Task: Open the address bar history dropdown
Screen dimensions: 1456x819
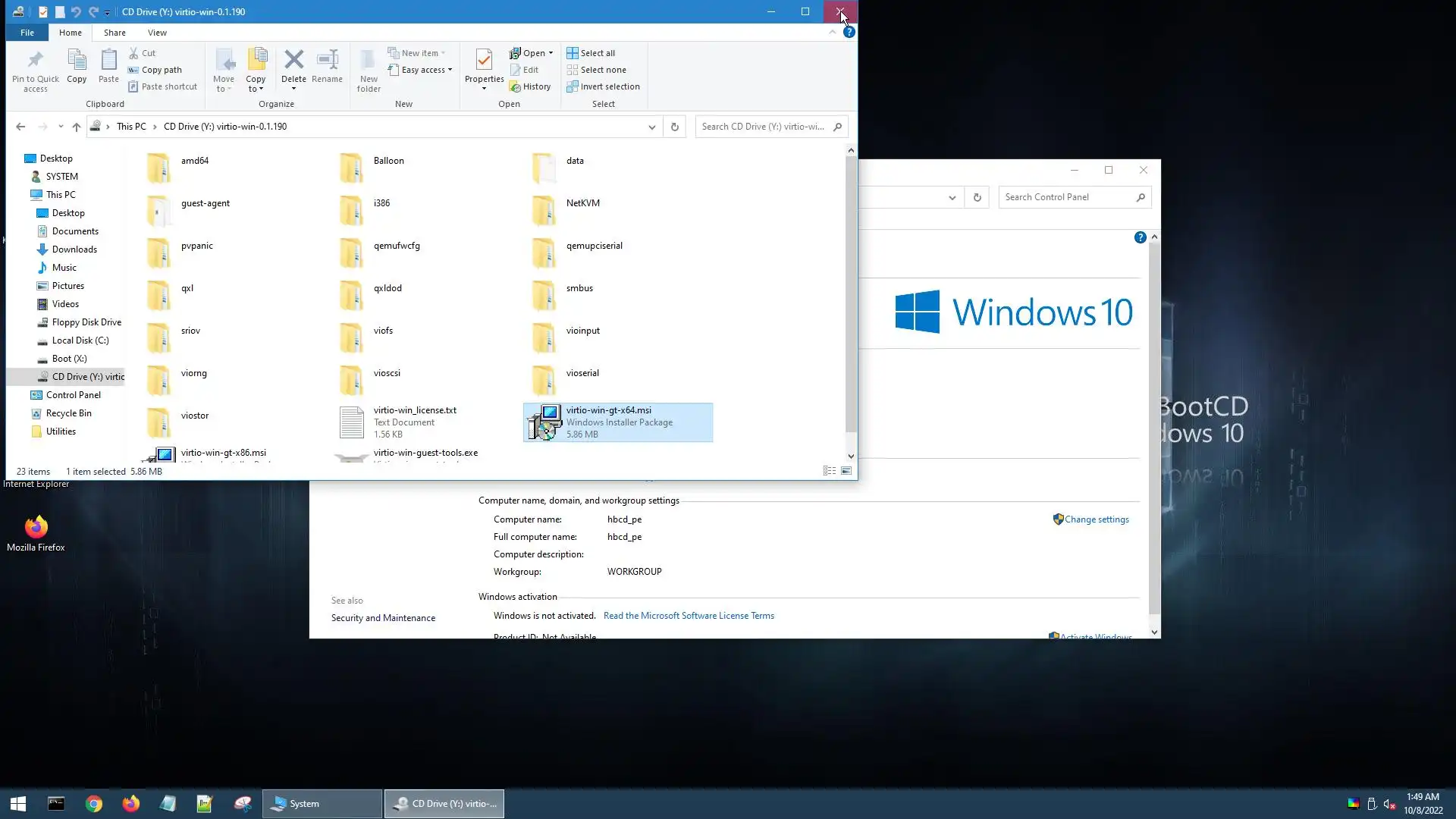Action: [651, 127]
